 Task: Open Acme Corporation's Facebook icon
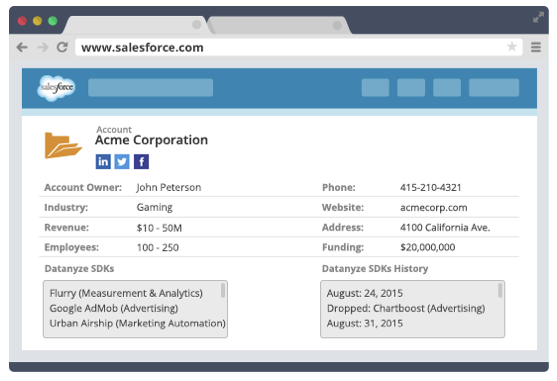click(141, 162)
